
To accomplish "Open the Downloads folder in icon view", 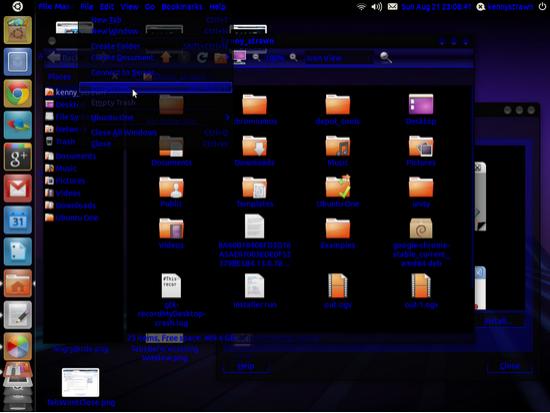I will (255, 151).
